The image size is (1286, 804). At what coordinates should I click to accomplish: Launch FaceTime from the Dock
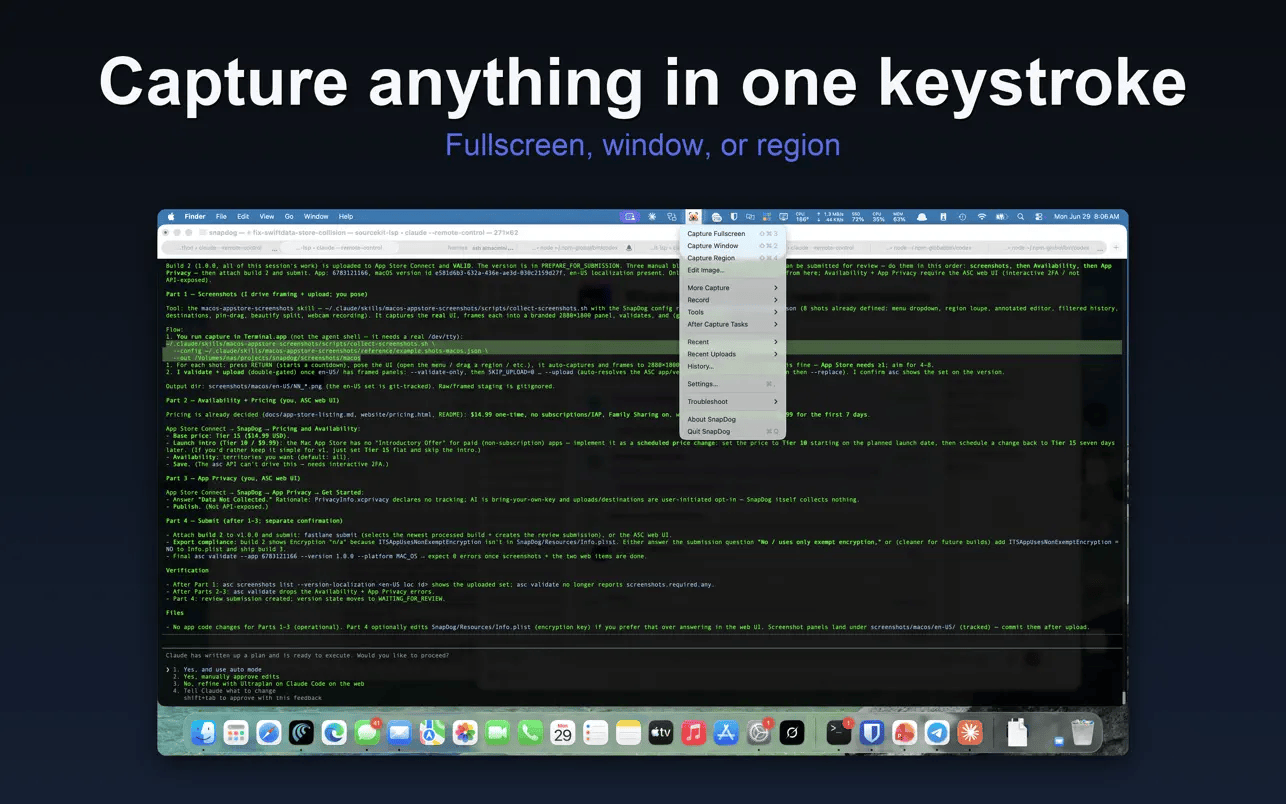[498, 733]
